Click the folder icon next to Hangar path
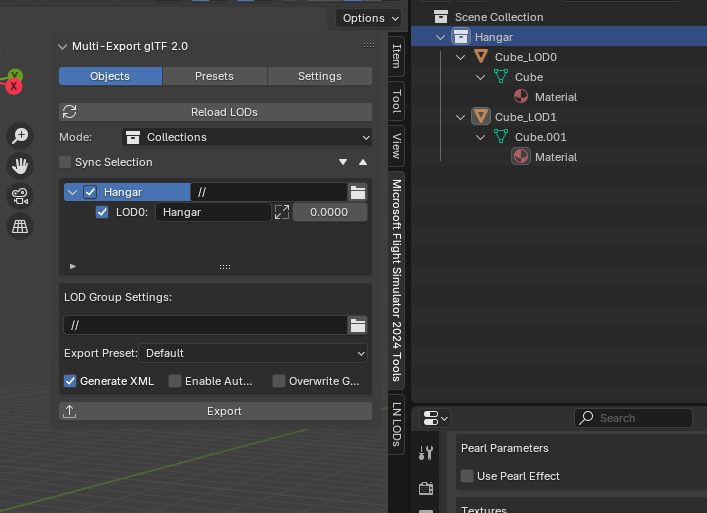 point(357,192)
